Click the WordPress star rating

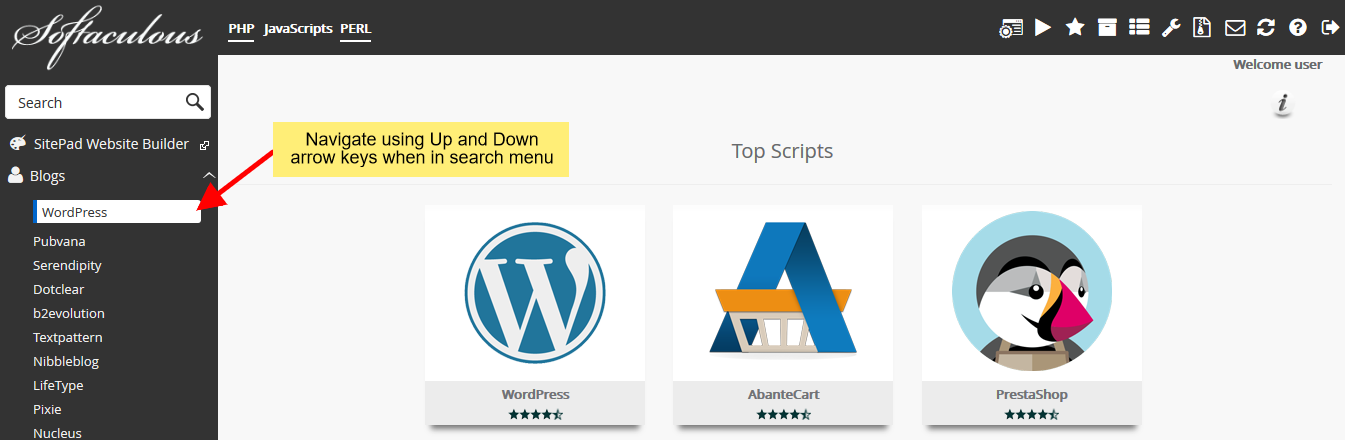coord(535,413)
